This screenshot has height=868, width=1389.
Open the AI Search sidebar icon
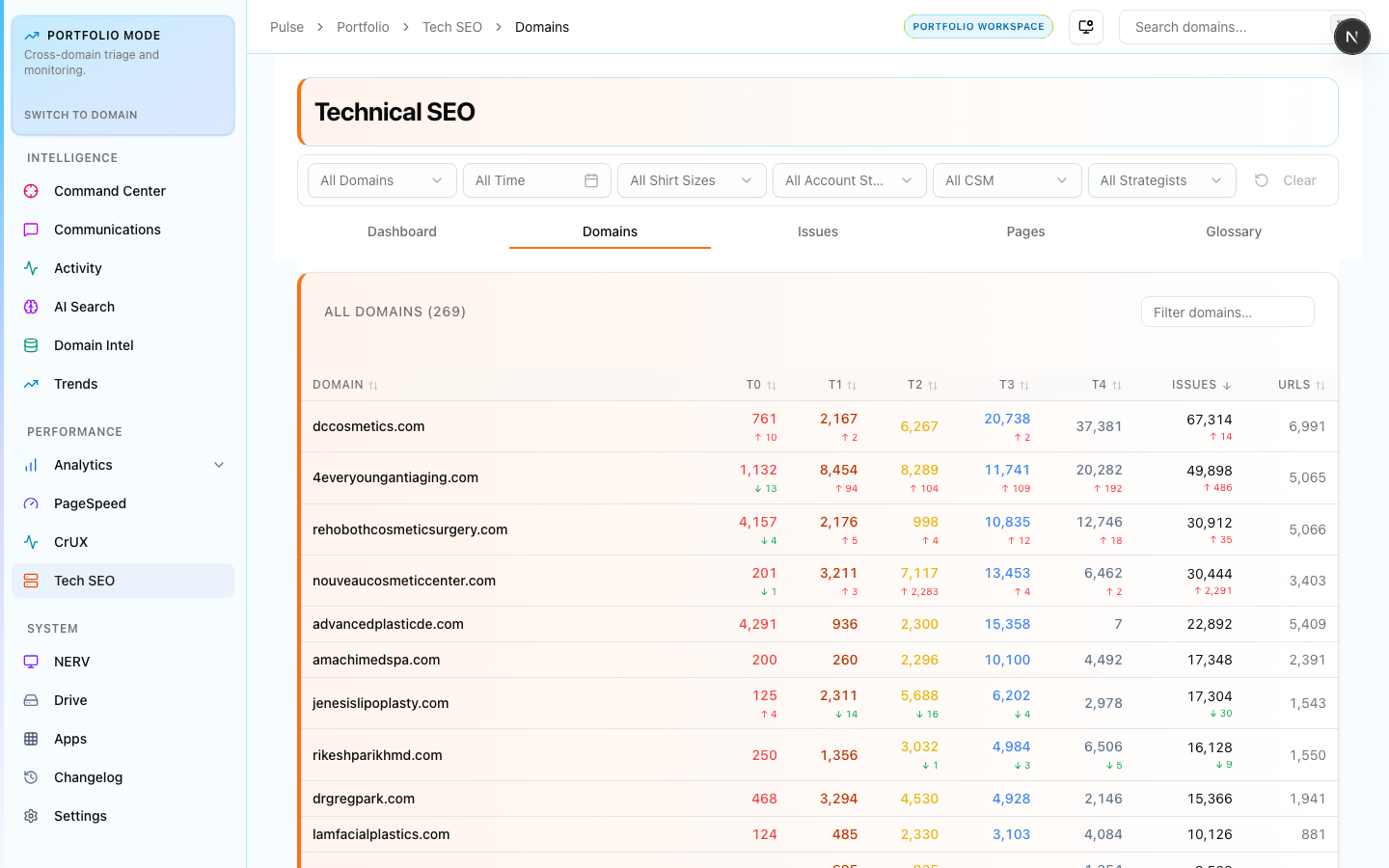click(31, 307)
